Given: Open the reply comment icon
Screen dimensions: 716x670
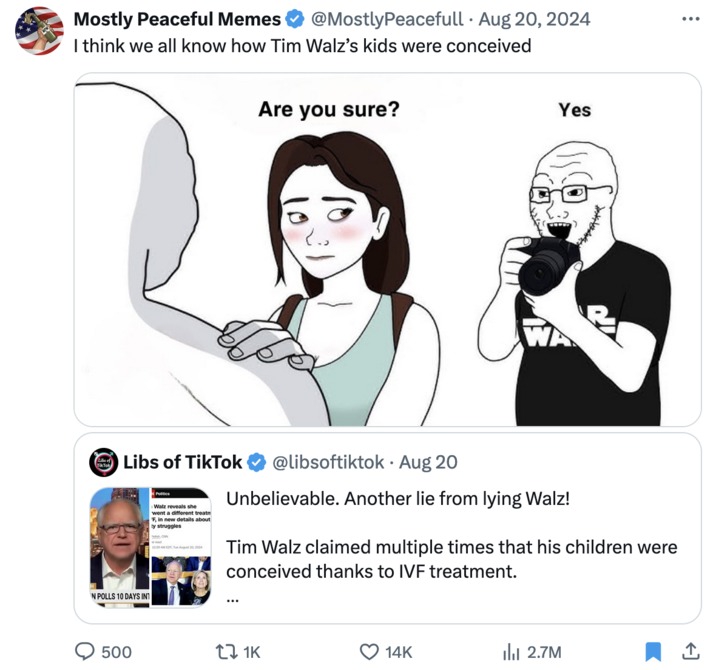Looking at the screenshot, I should click(x=84, y=651).
